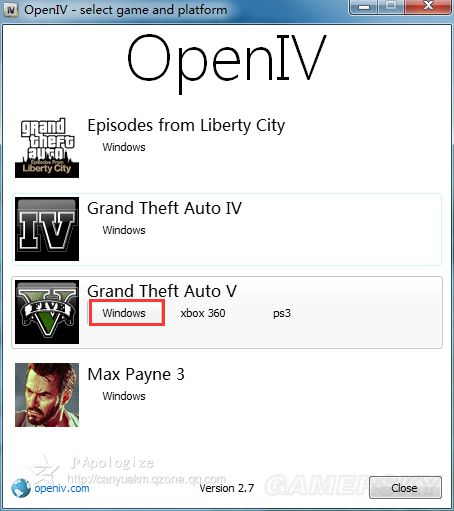This screenshot has height=511, width=454.
Task: Click the Episodes from Liberty City title
Action: (186, 126)
